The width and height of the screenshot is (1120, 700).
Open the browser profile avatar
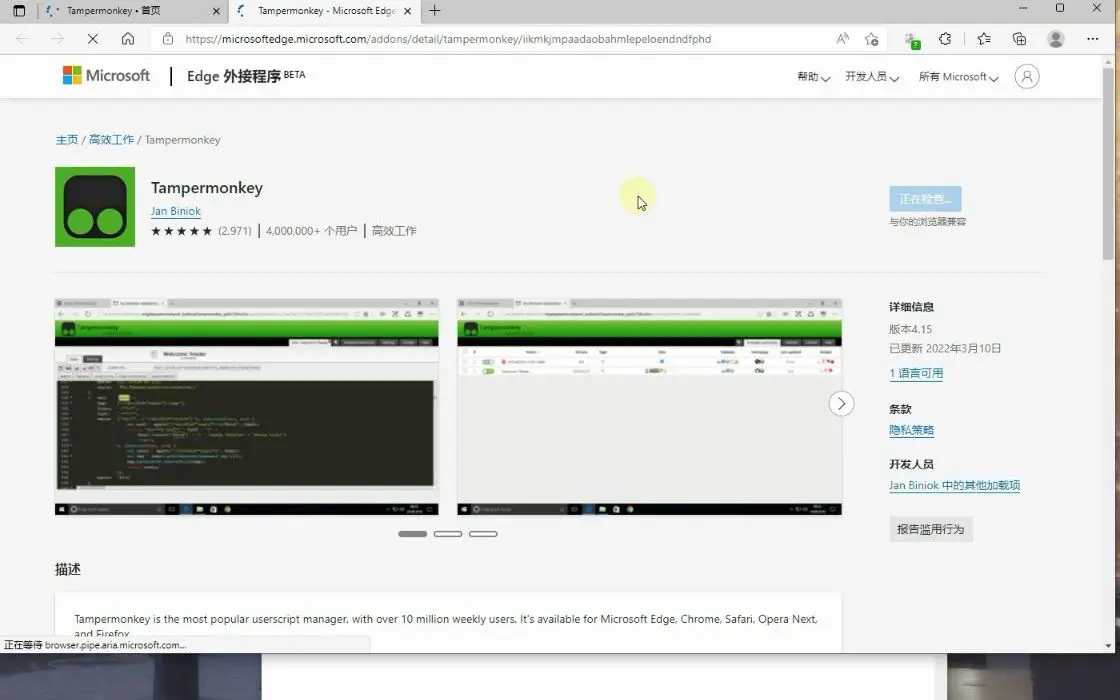pyautogui.click(x=1056, y=39)
